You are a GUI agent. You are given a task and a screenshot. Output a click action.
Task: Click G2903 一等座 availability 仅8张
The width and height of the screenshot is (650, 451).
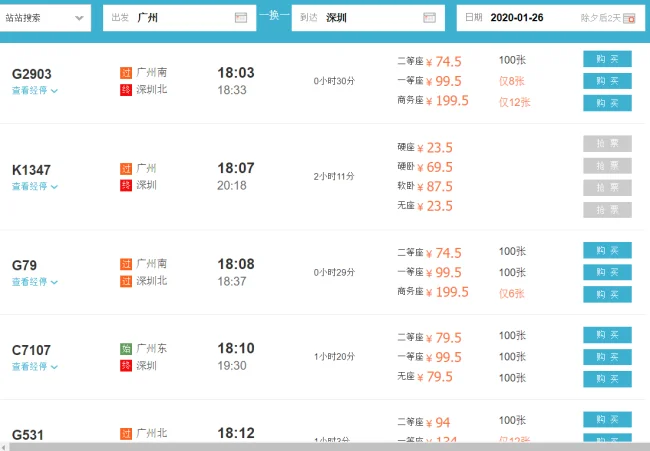[x=512, y=81]
